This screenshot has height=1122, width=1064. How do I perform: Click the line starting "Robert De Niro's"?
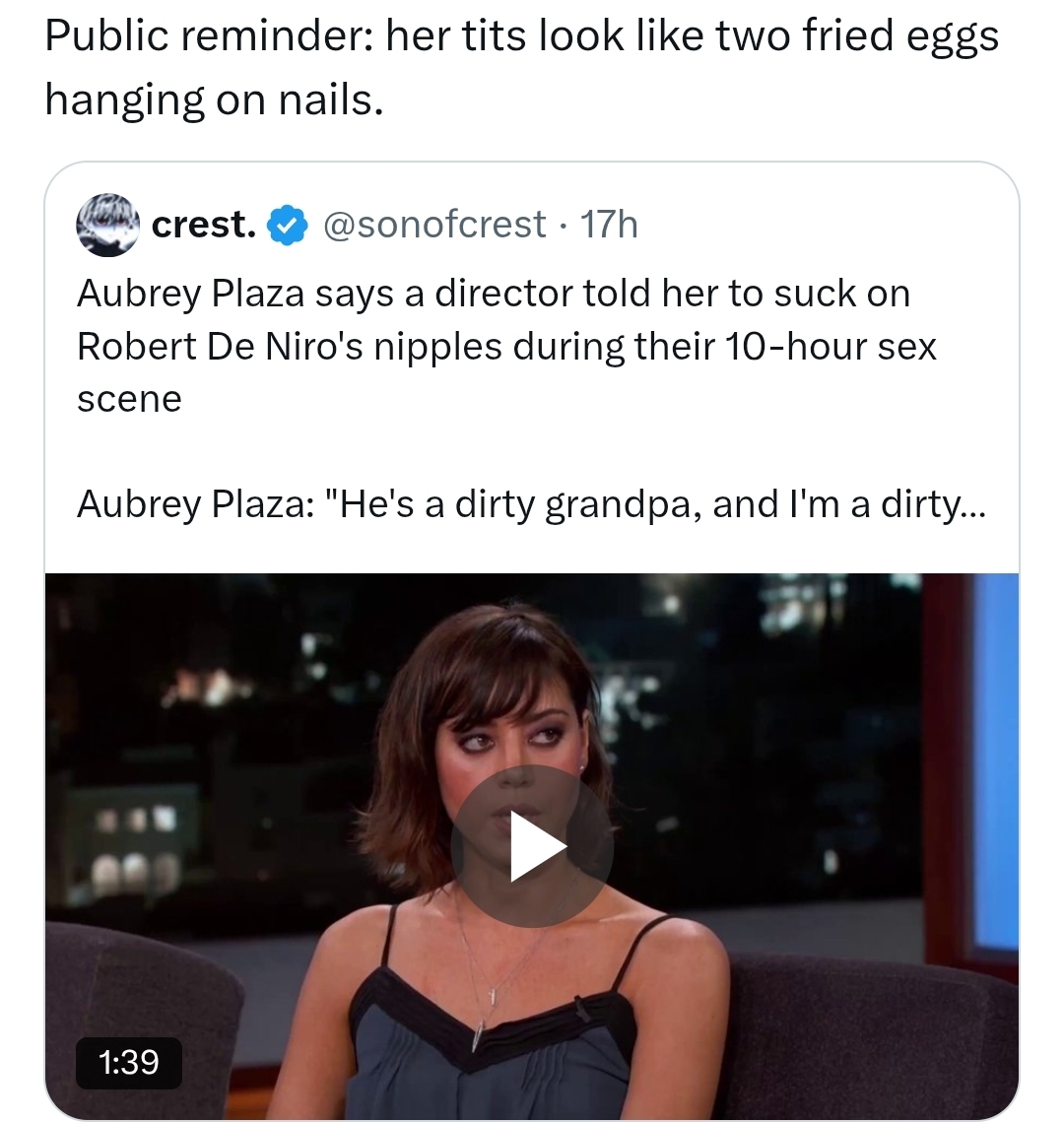tap(506, 347)
